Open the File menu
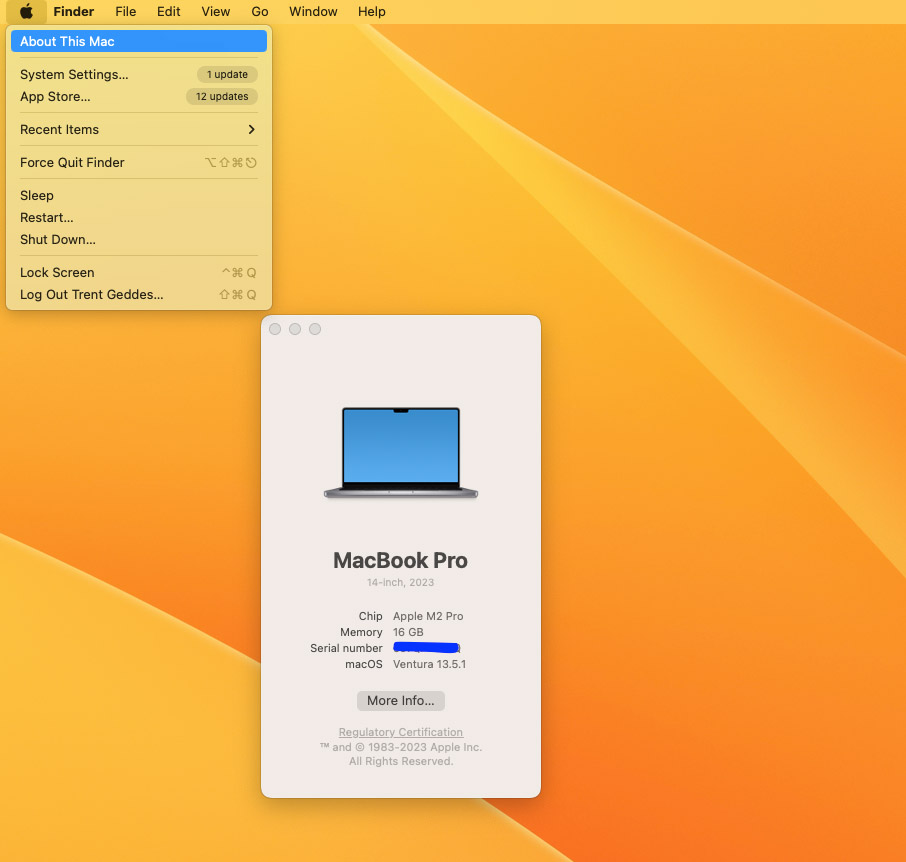906x862 pixels. [x=125, y=12]
